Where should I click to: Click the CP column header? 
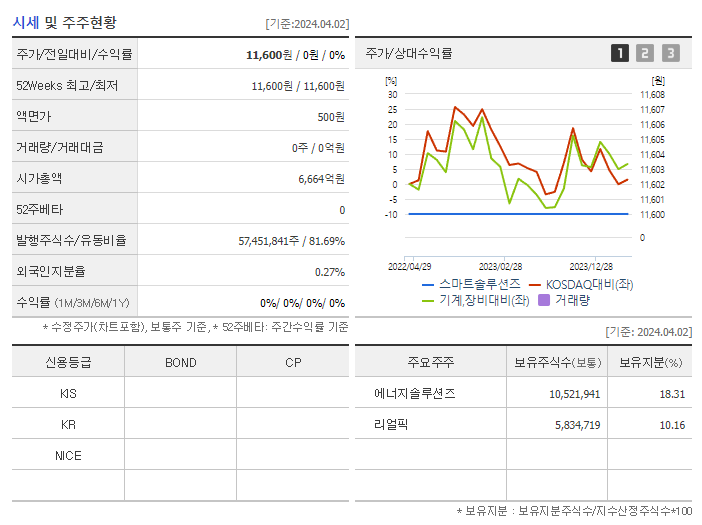[x=293, y=363]
